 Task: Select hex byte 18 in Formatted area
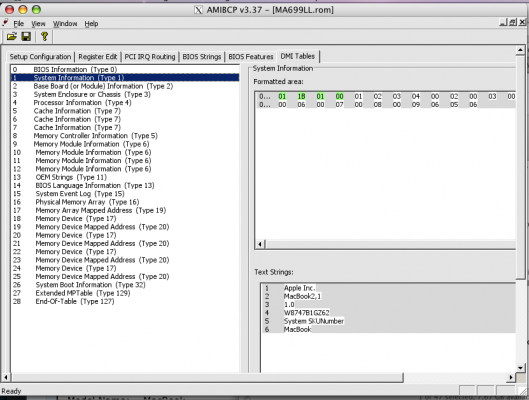301,96
